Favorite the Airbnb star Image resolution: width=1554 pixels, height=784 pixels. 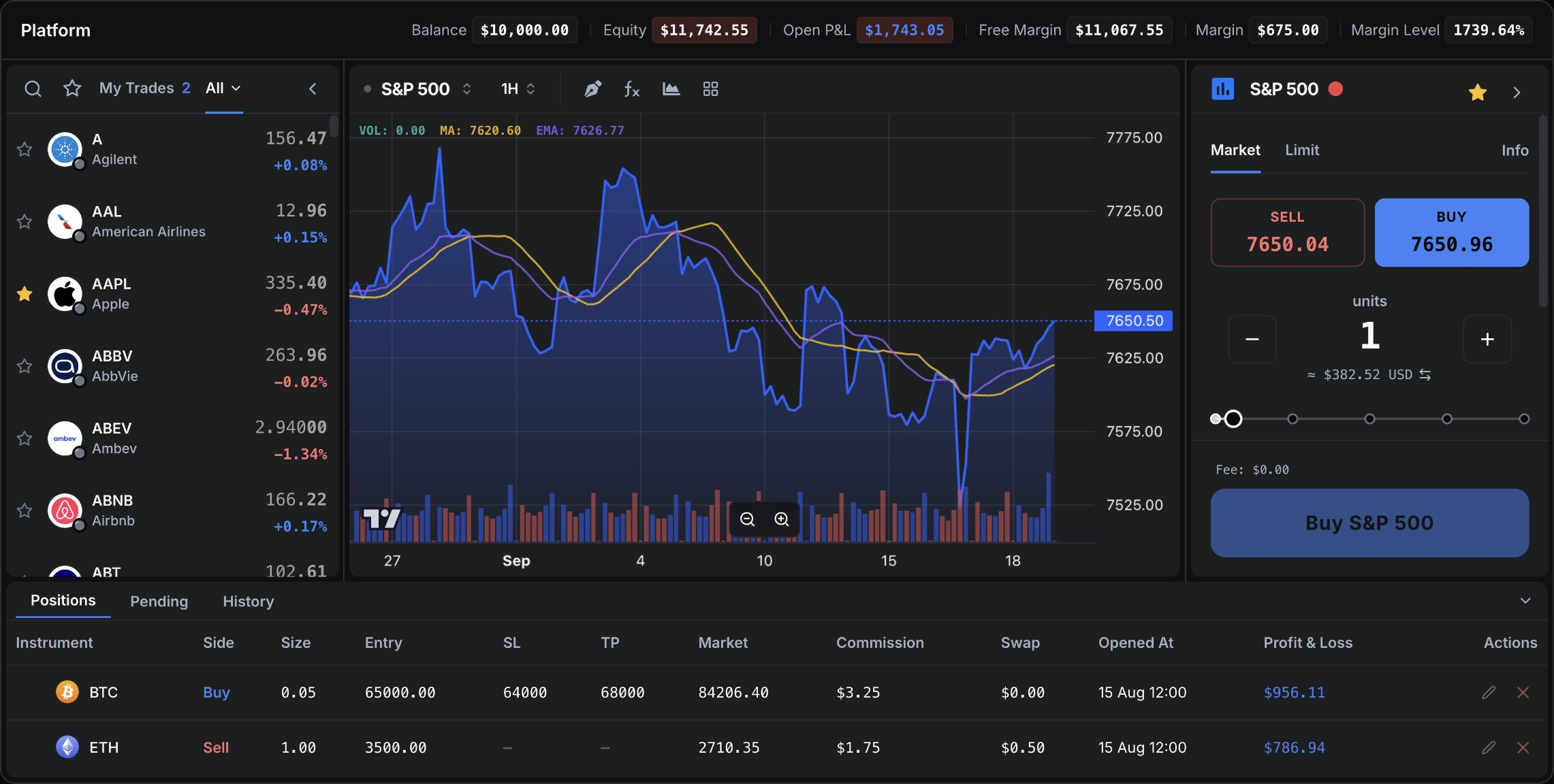[25, 510]
